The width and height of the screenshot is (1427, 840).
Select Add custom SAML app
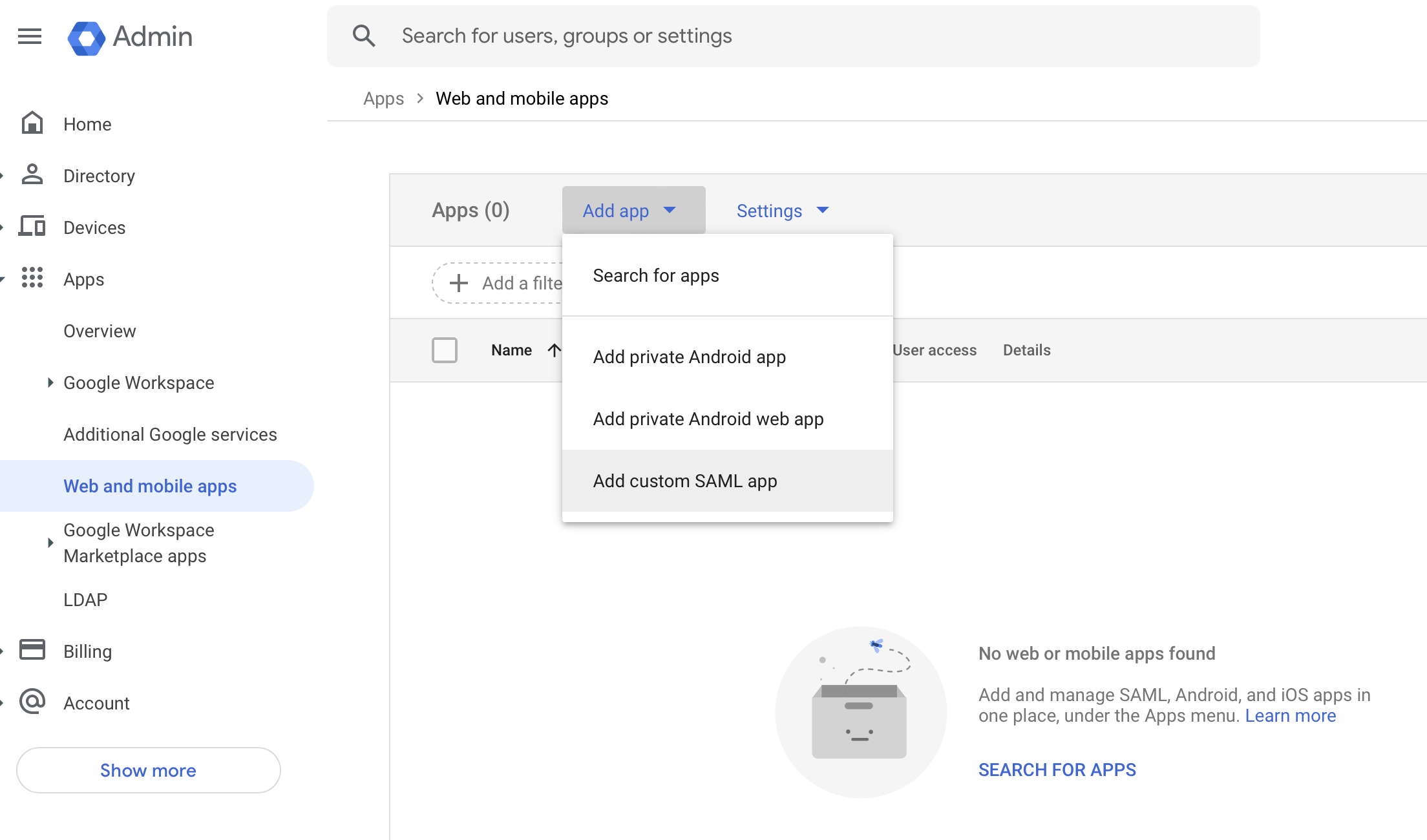(685, 480)
